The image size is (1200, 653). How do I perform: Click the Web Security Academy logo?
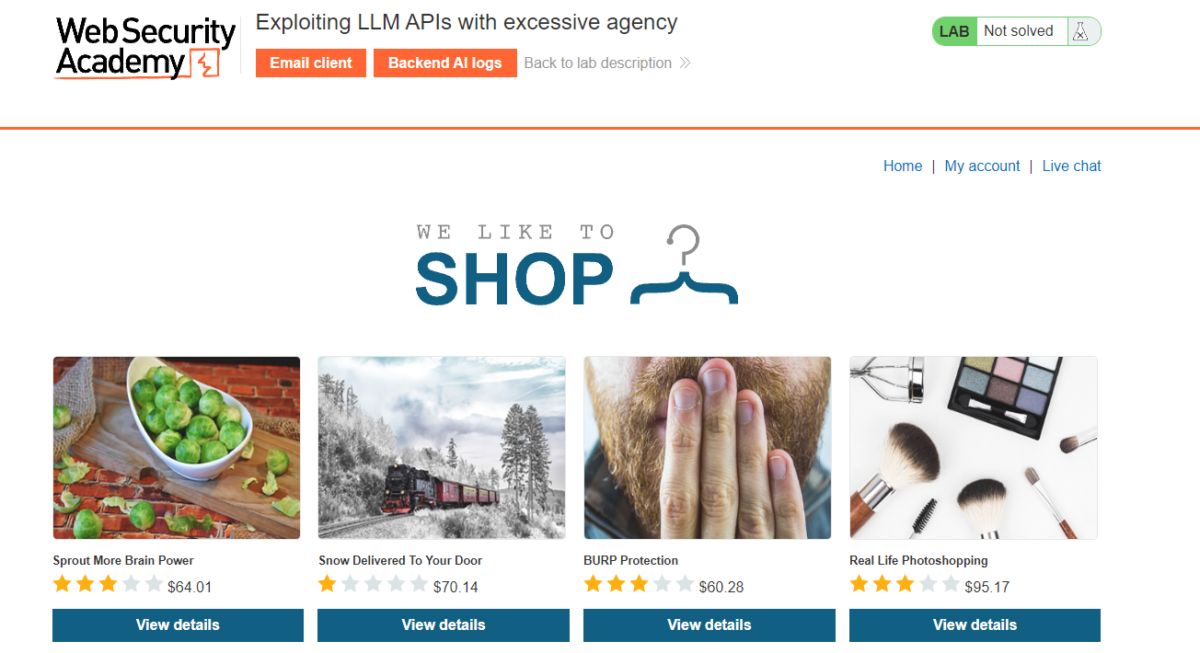click(146, 48)
